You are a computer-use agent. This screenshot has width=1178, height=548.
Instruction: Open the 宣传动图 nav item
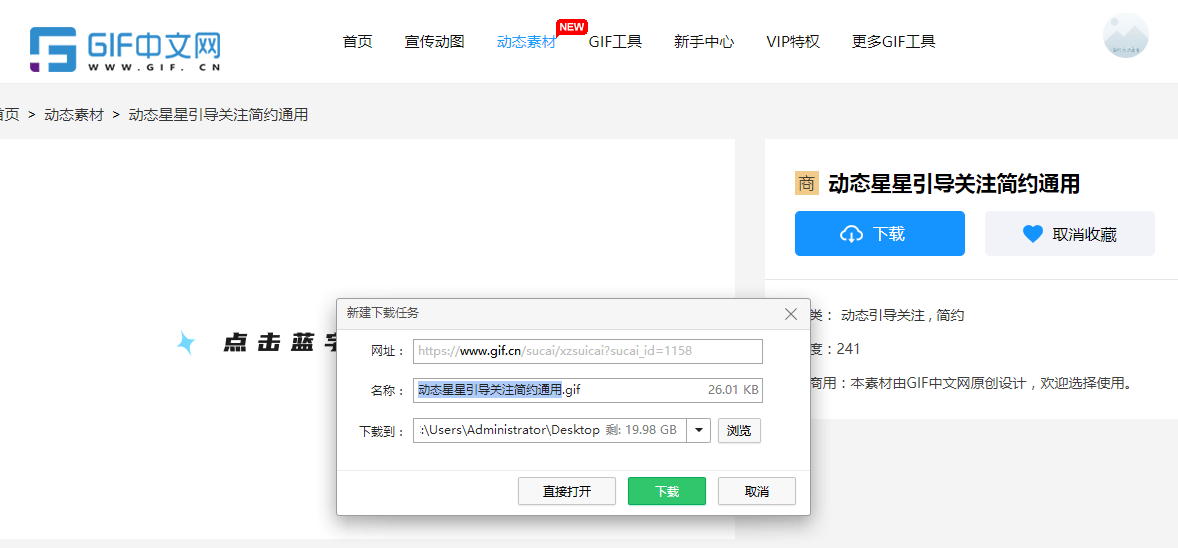[434, 41]
